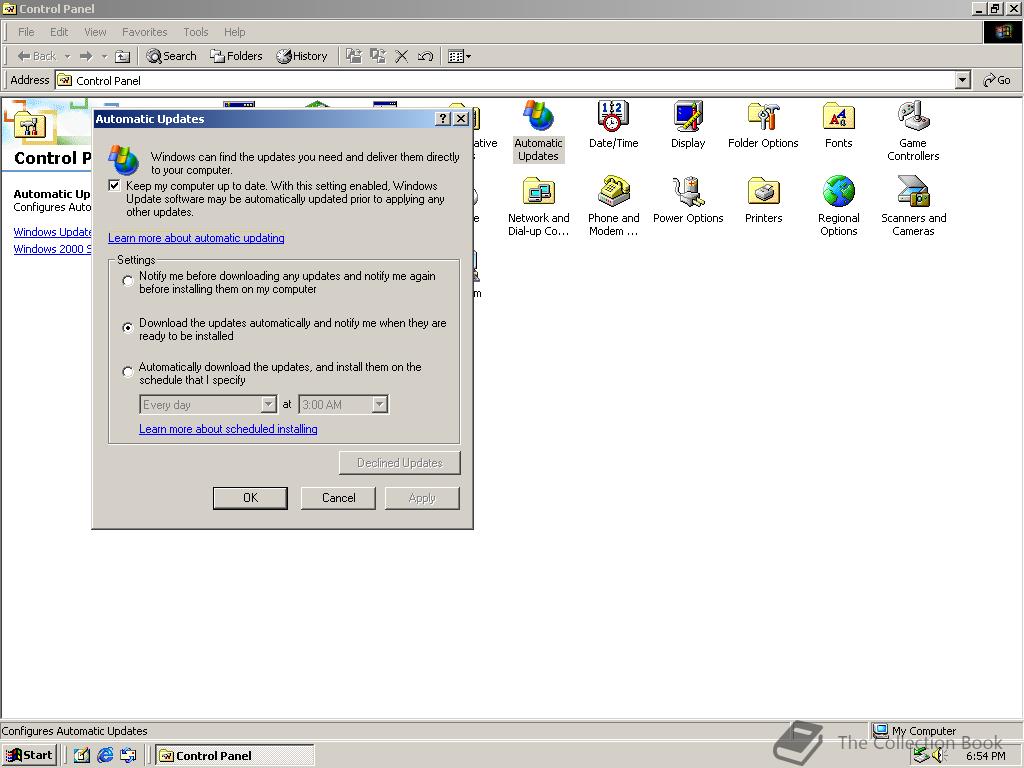Click OK in Automatic Updates dialog
The image size is (1024, 768).
(250, 498)
